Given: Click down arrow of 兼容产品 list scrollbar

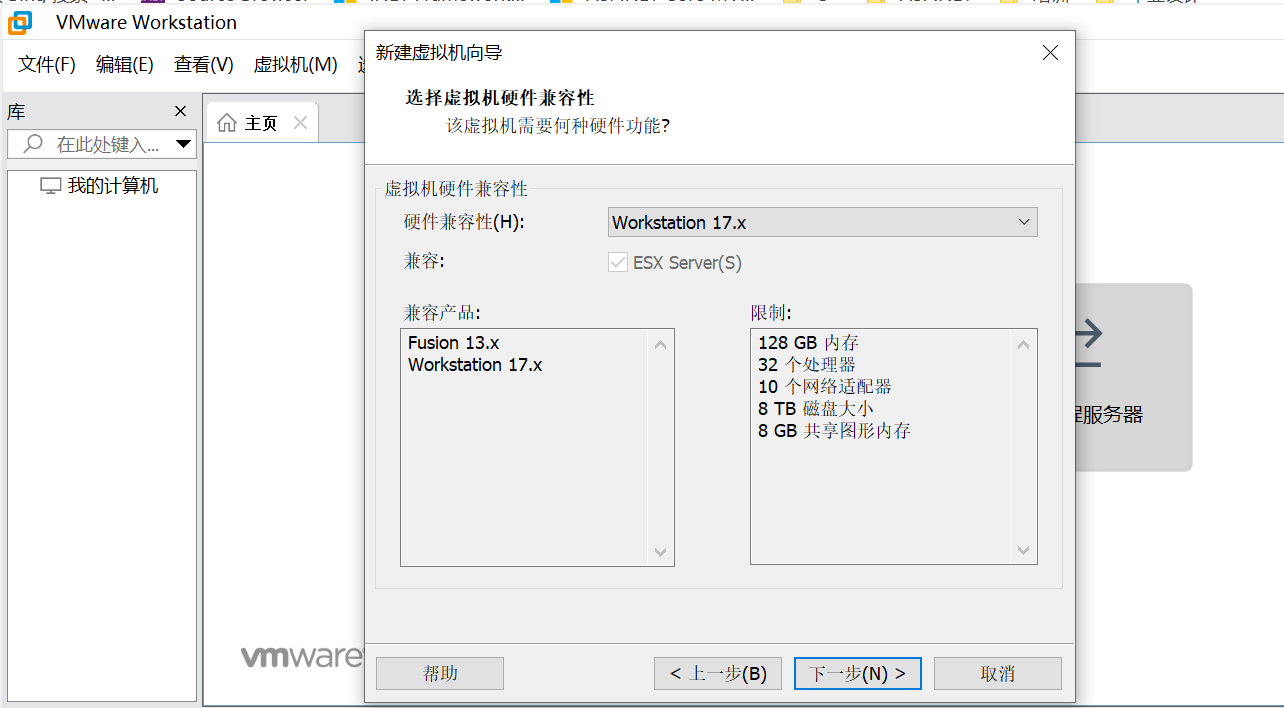Looking at the screenshot, I should coord(660,552).
